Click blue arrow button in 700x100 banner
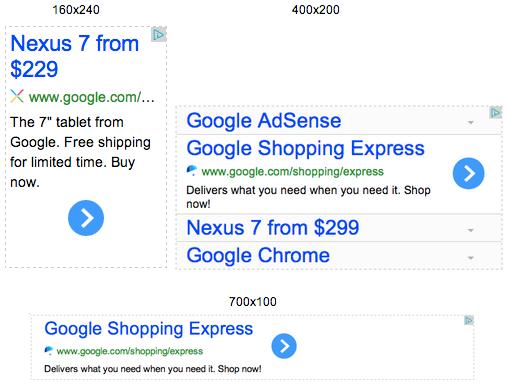Viewport: 510px width, 389px height. (x=284, y=346)
